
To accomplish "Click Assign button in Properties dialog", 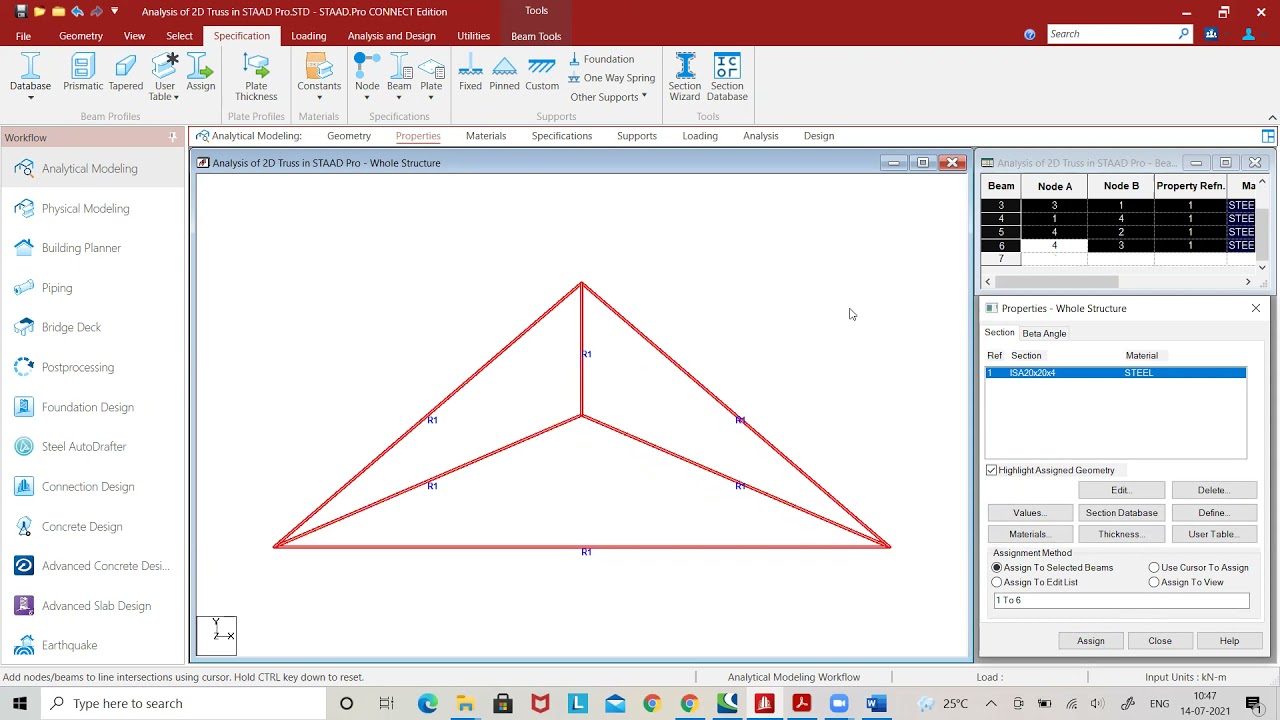I will click(x=1091, y=641).
